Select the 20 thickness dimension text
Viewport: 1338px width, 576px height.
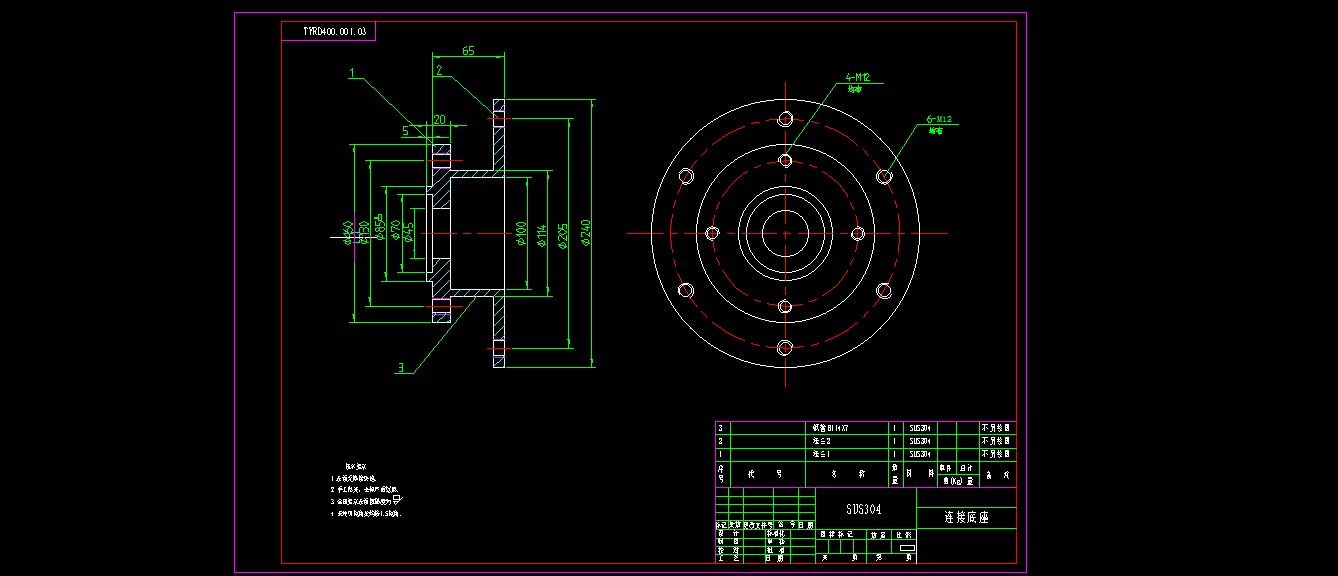click(439, 120)
